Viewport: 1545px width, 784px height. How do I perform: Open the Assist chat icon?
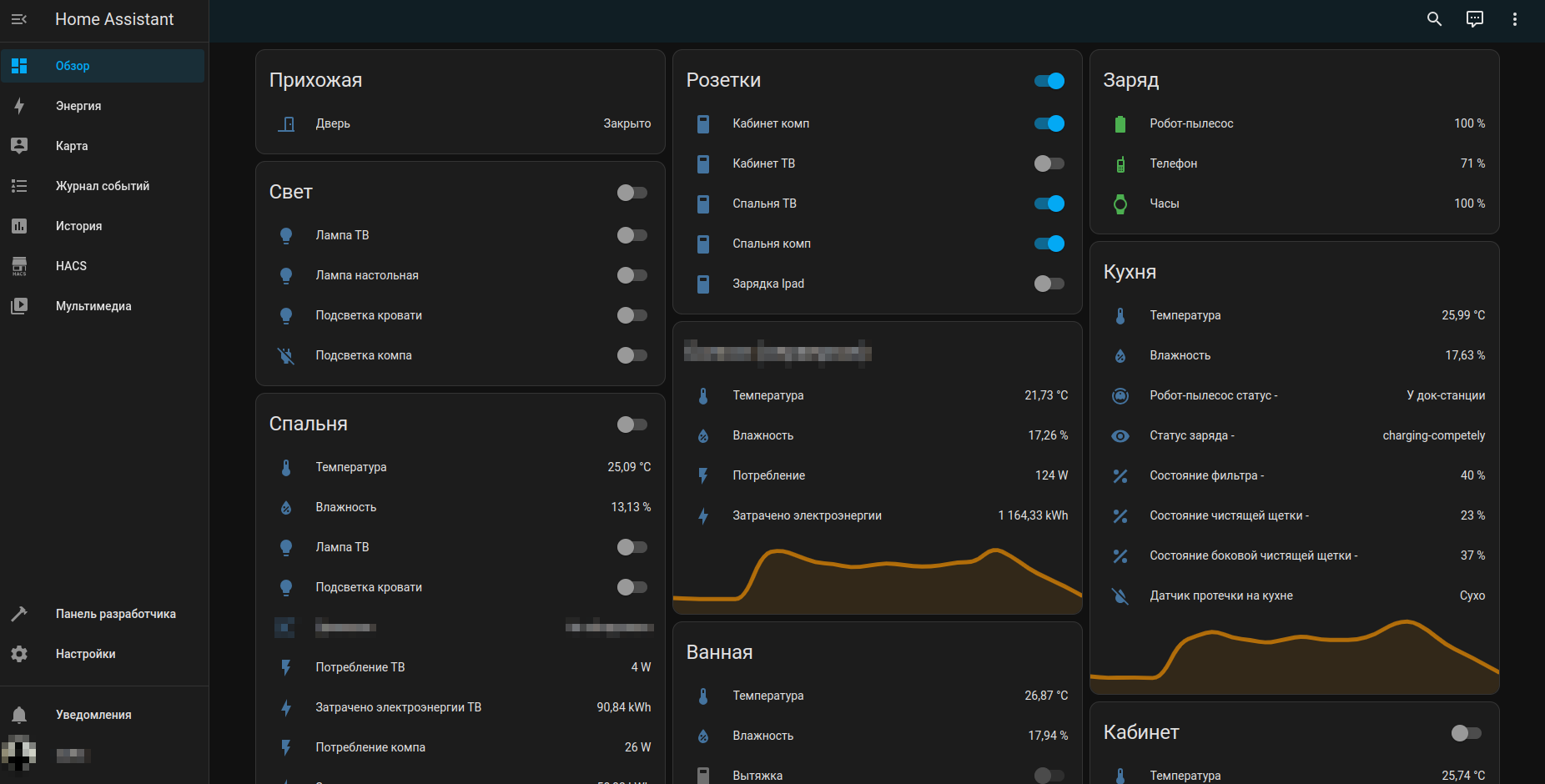pos(1475,19)
